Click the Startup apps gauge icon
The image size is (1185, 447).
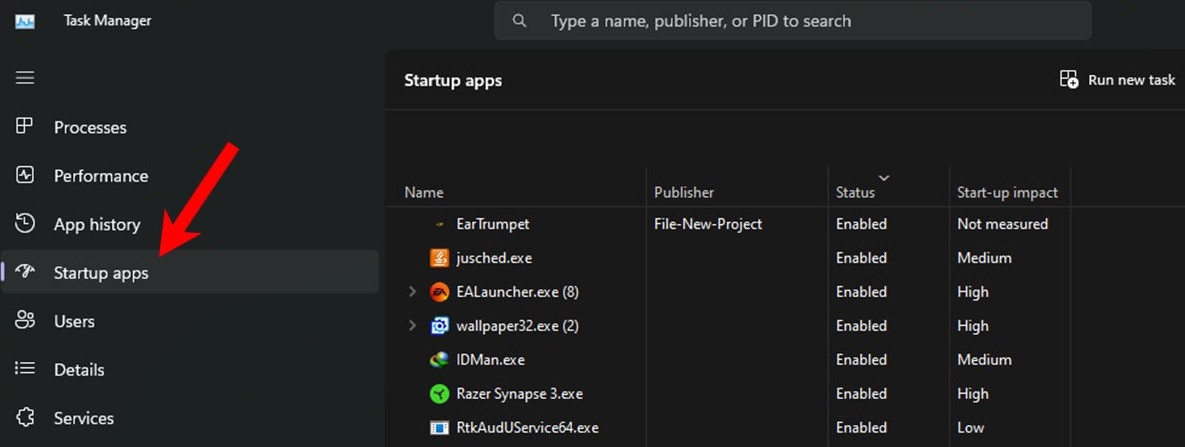(25, 272)
